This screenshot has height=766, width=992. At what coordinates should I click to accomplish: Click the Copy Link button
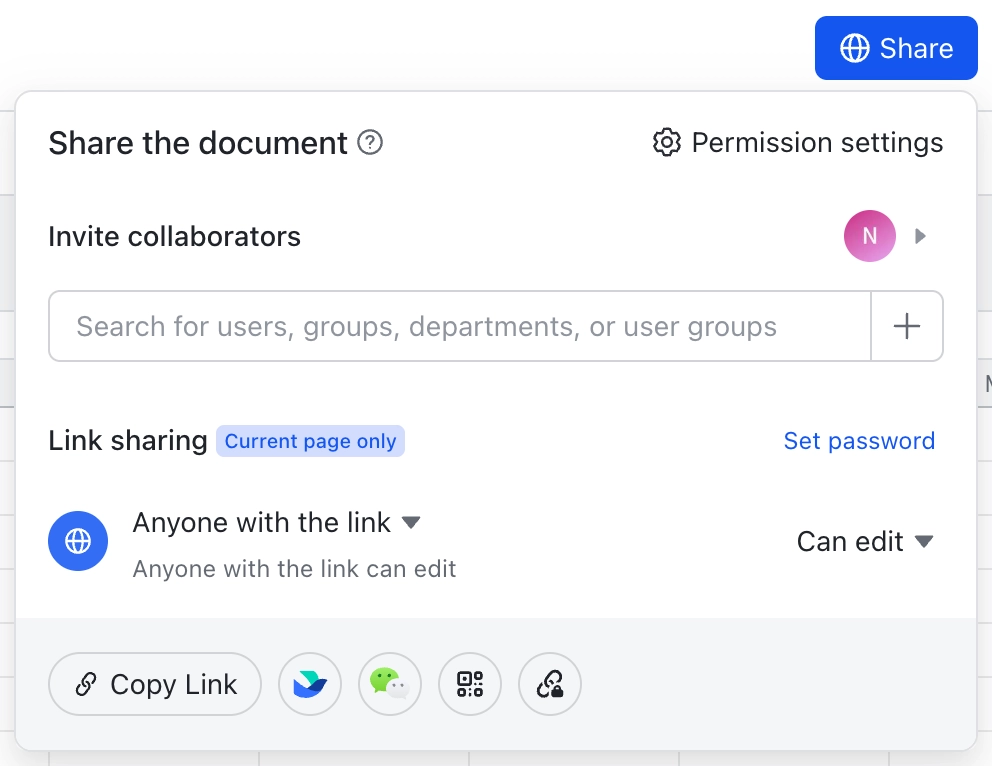[x=155, y=684]
